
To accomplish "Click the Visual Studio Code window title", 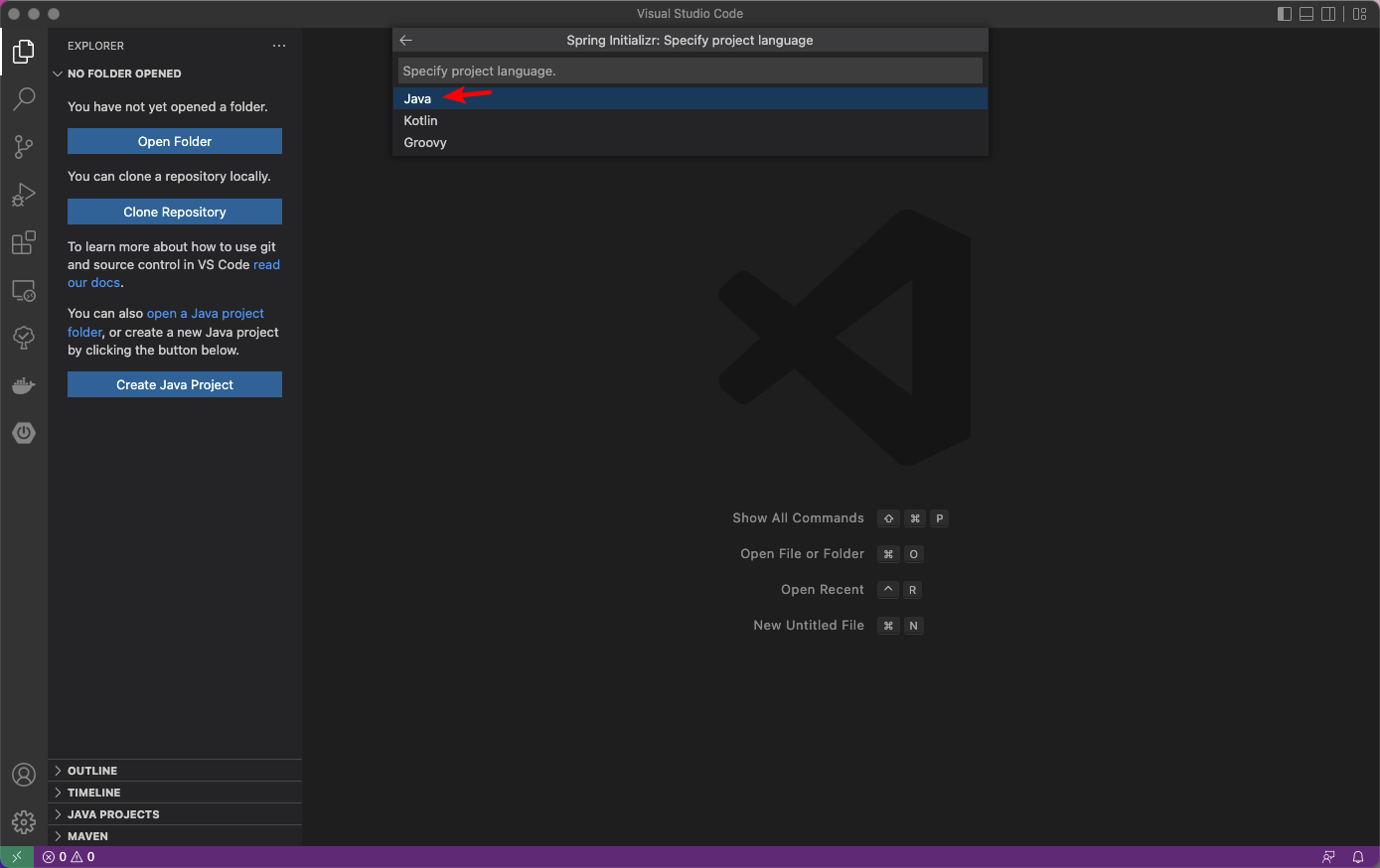I will (x=690, y=14).
